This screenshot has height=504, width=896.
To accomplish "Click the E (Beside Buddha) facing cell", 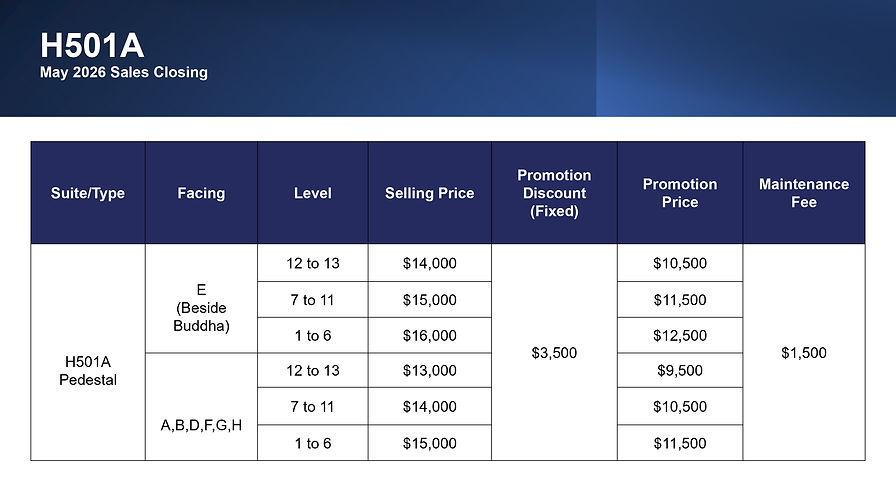I will coord(201,298).
